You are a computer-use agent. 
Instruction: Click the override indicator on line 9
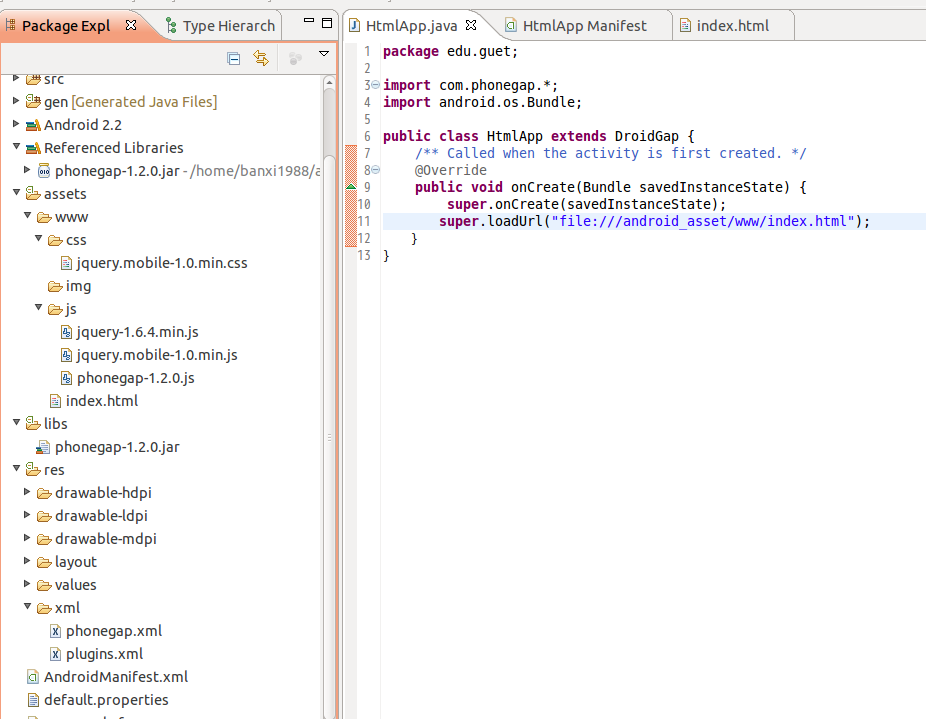click(351, 187)
